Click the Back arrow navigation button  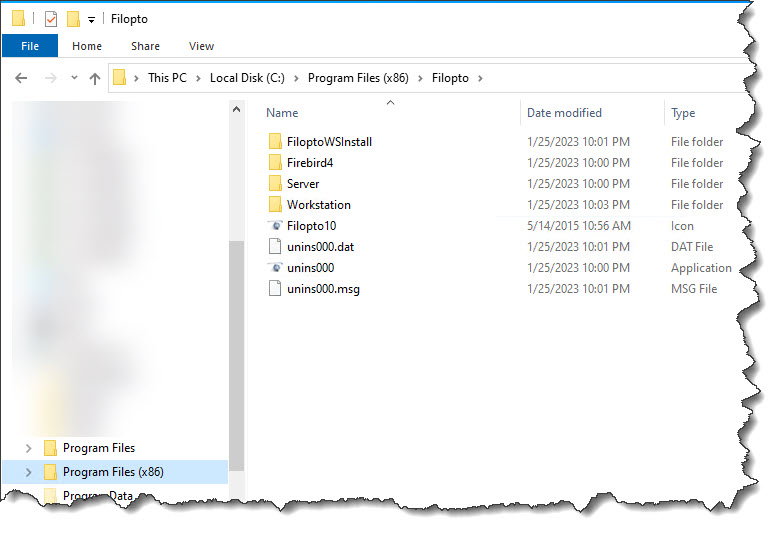click(x=21, y=78)
